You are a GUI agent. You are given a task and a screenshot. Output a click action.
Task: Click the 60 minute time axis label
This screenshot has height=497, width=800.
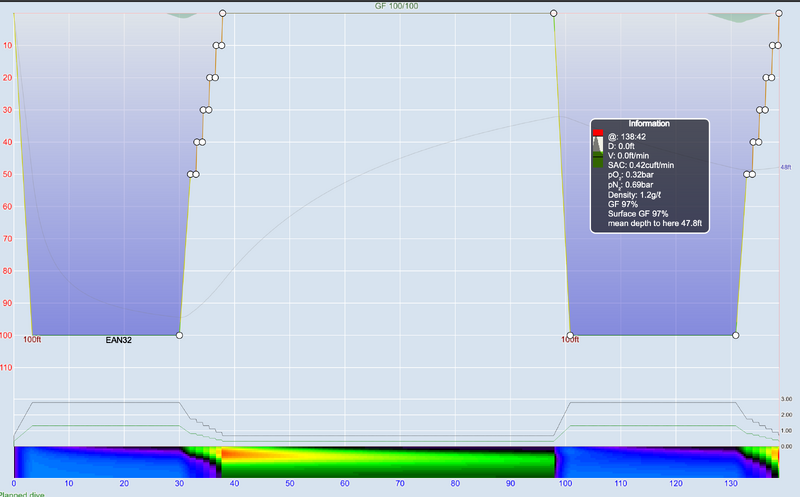[x=345, y=483]
